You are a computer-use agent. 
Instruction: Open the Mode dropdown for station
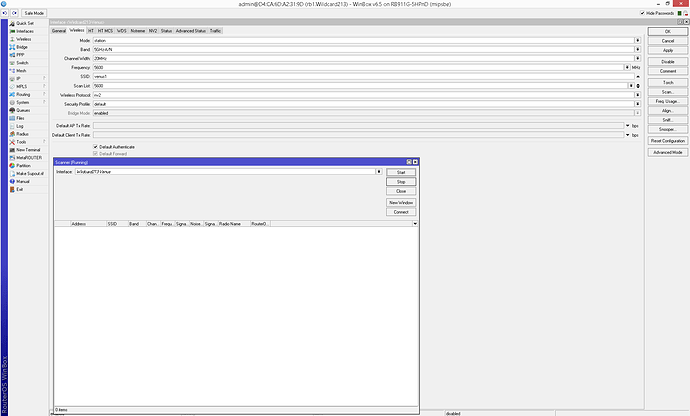tap(636, 40)
